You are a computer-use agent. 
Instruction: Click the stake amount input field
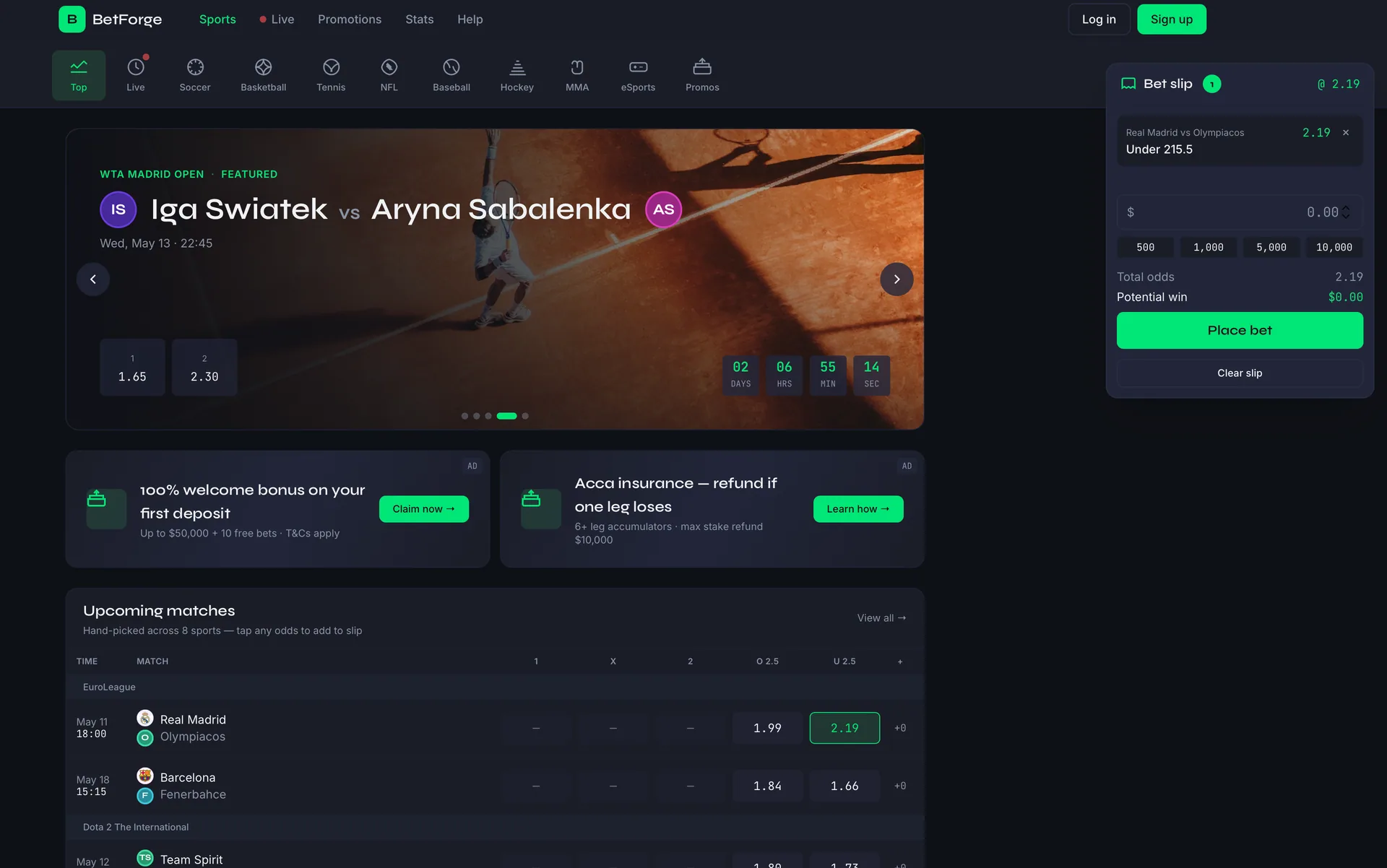click(1240, 212)
